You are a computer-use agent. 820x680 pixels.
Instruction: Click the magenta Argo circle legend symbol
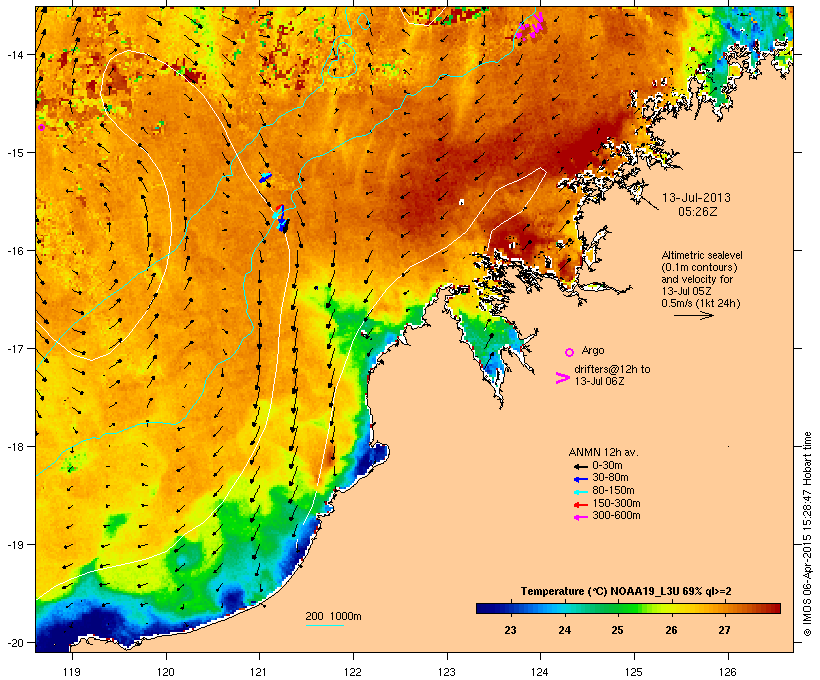[x=570, y=352]
